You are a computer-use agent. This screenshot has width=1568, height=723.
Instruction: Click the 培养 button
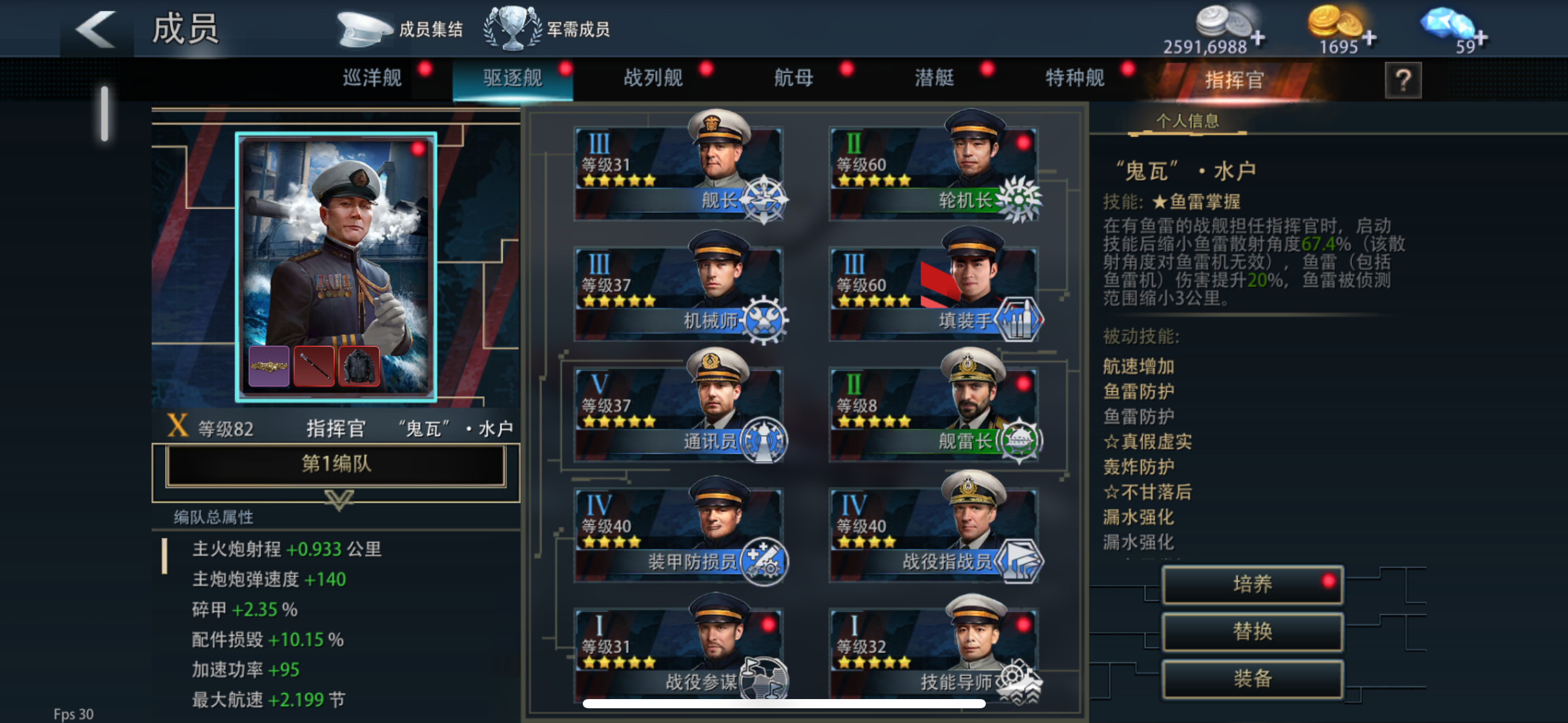pos(1253,584)
